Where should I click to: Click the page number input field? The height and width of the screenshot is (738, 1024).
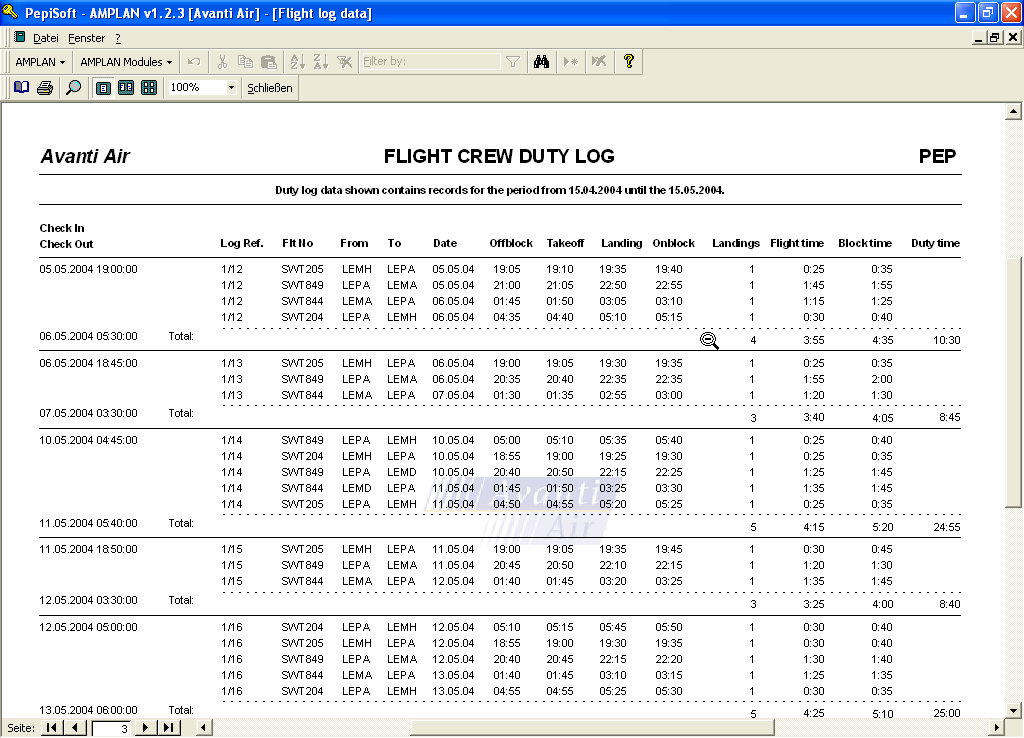tap(111, 728)
